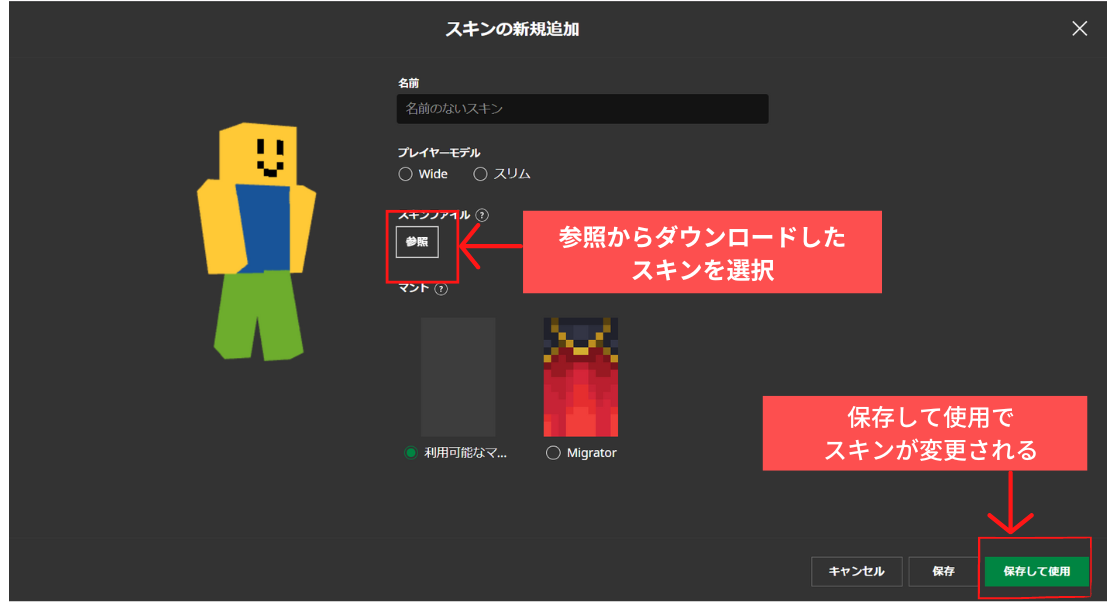Viewport: 1114px width, 613px height.
Task: Select the Wide player model radio button
Action: click(x=405, y=174)
